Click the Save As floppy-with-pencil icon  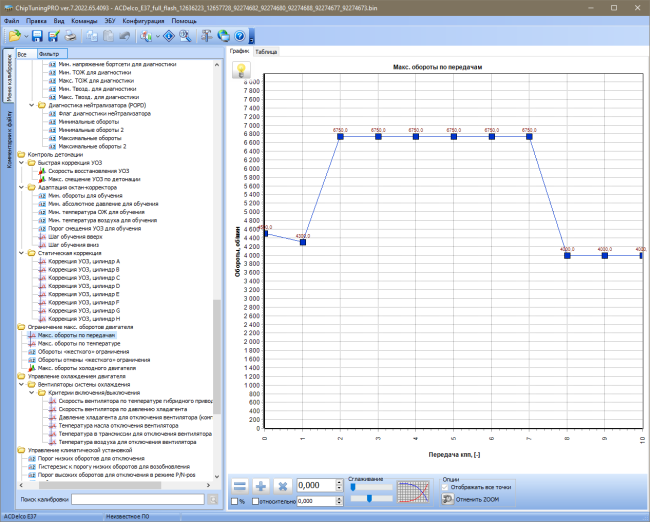[x=53, y=36]
